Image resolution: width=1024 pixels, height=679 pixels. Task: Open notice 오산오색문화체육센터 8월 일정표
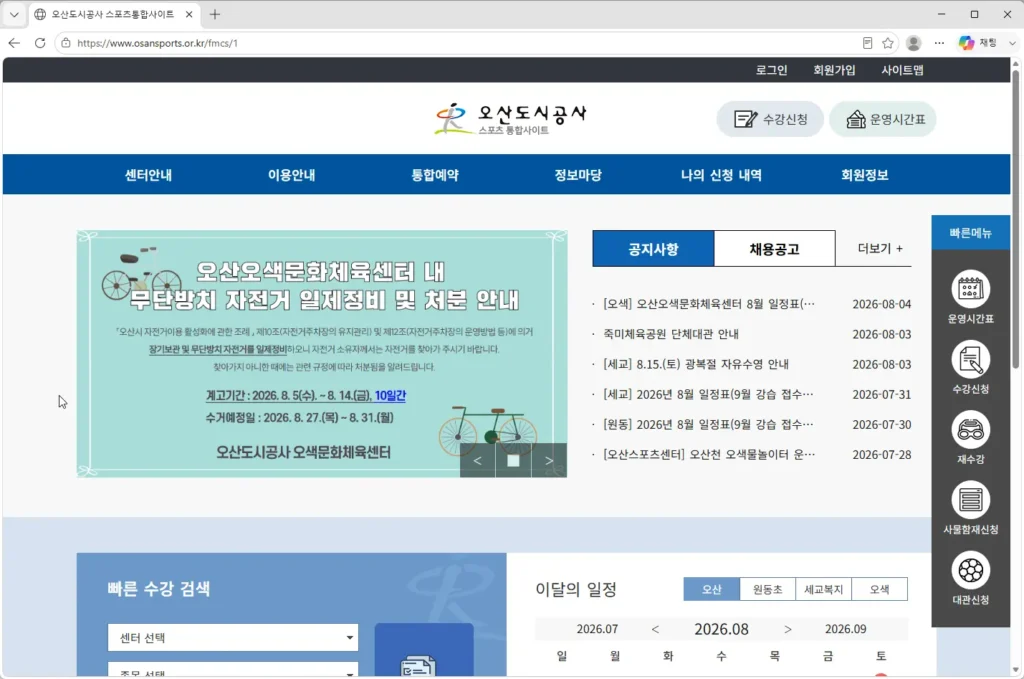709,304
